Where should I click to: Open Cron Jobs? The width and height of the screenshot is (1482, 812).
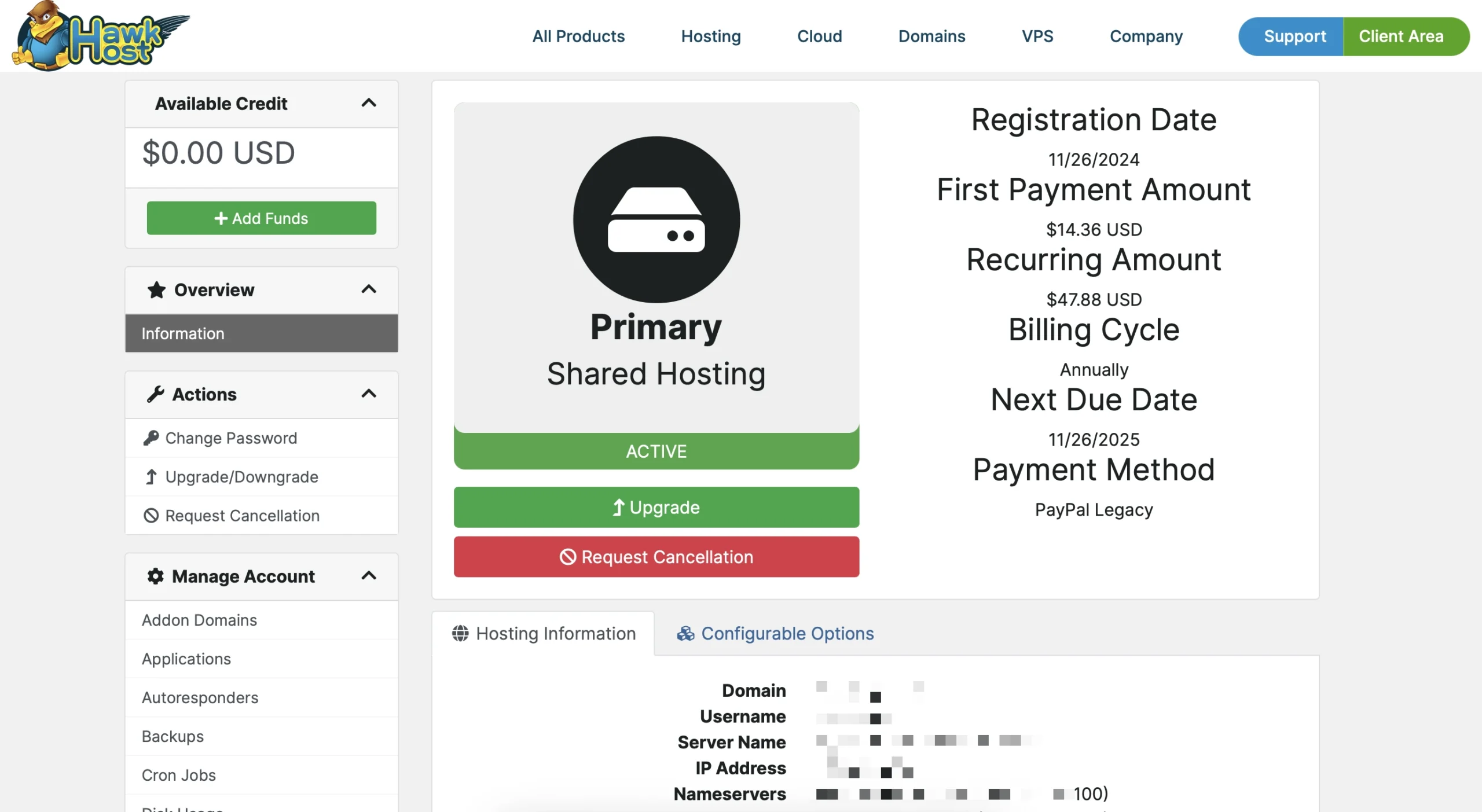coord(262,775)
